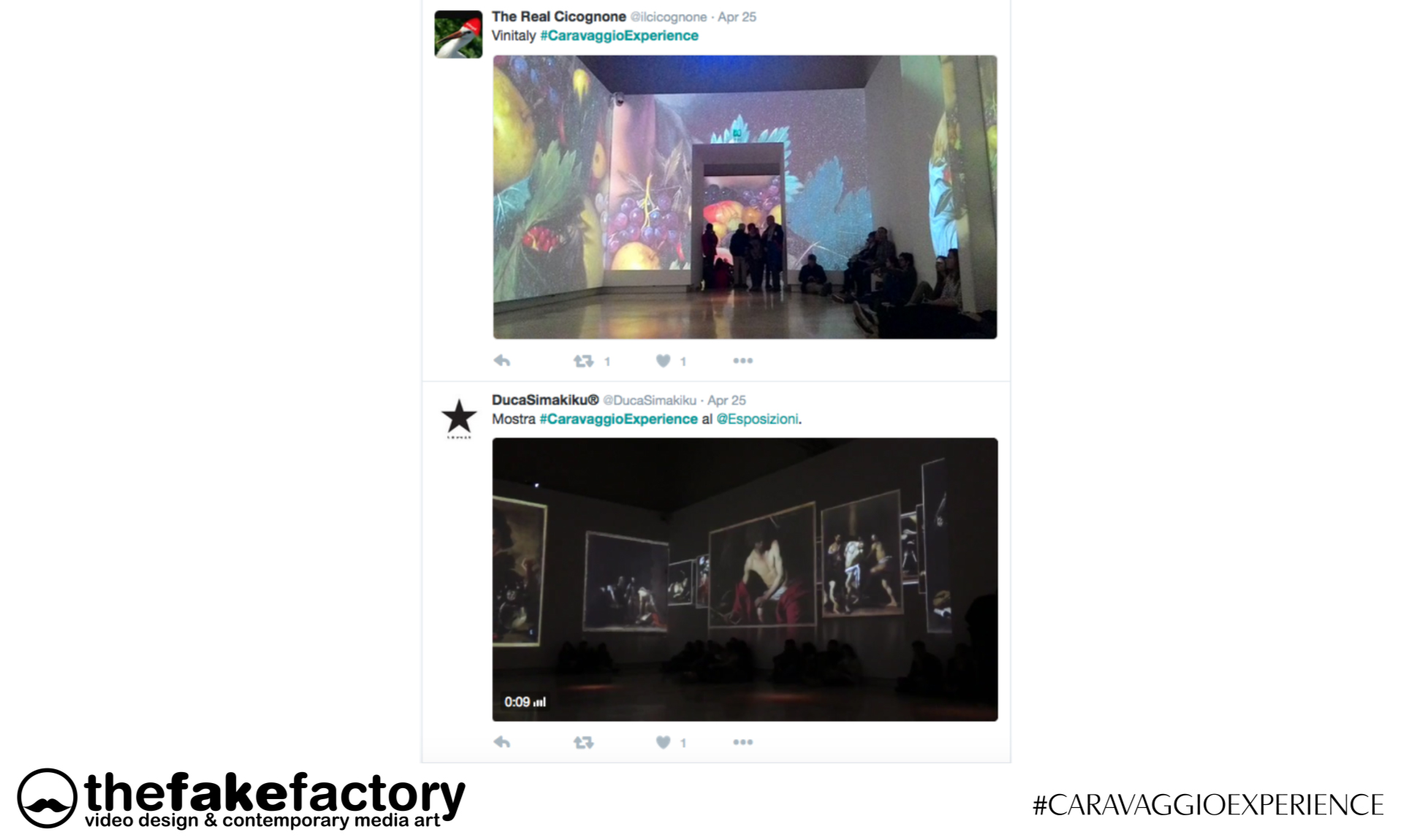Viewport: 1403px width, 840px height.
Task: Retweet DucaSimakiku's Mostra tweet
Action: coord(583,742)
